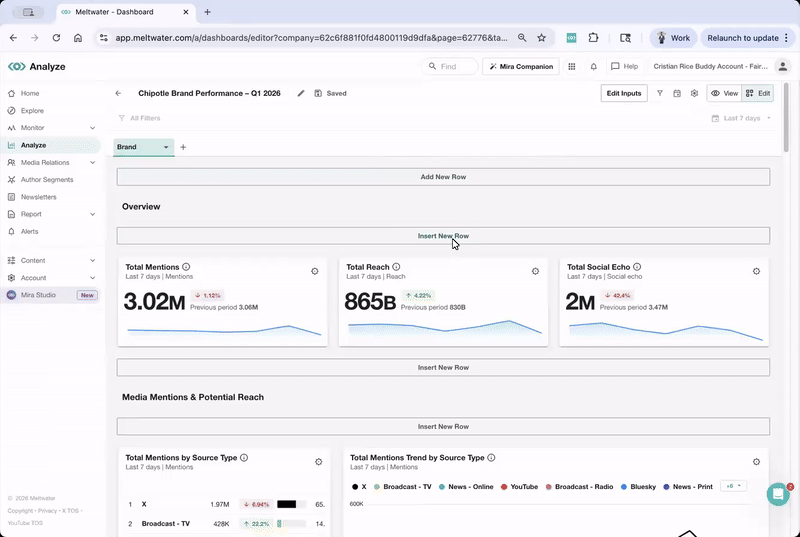Image resolution: width=800 pixels, height=537 pixels.
Task: Toggle Bluesky series in legend
Action: pyautogui.click(x=638, y=487)
